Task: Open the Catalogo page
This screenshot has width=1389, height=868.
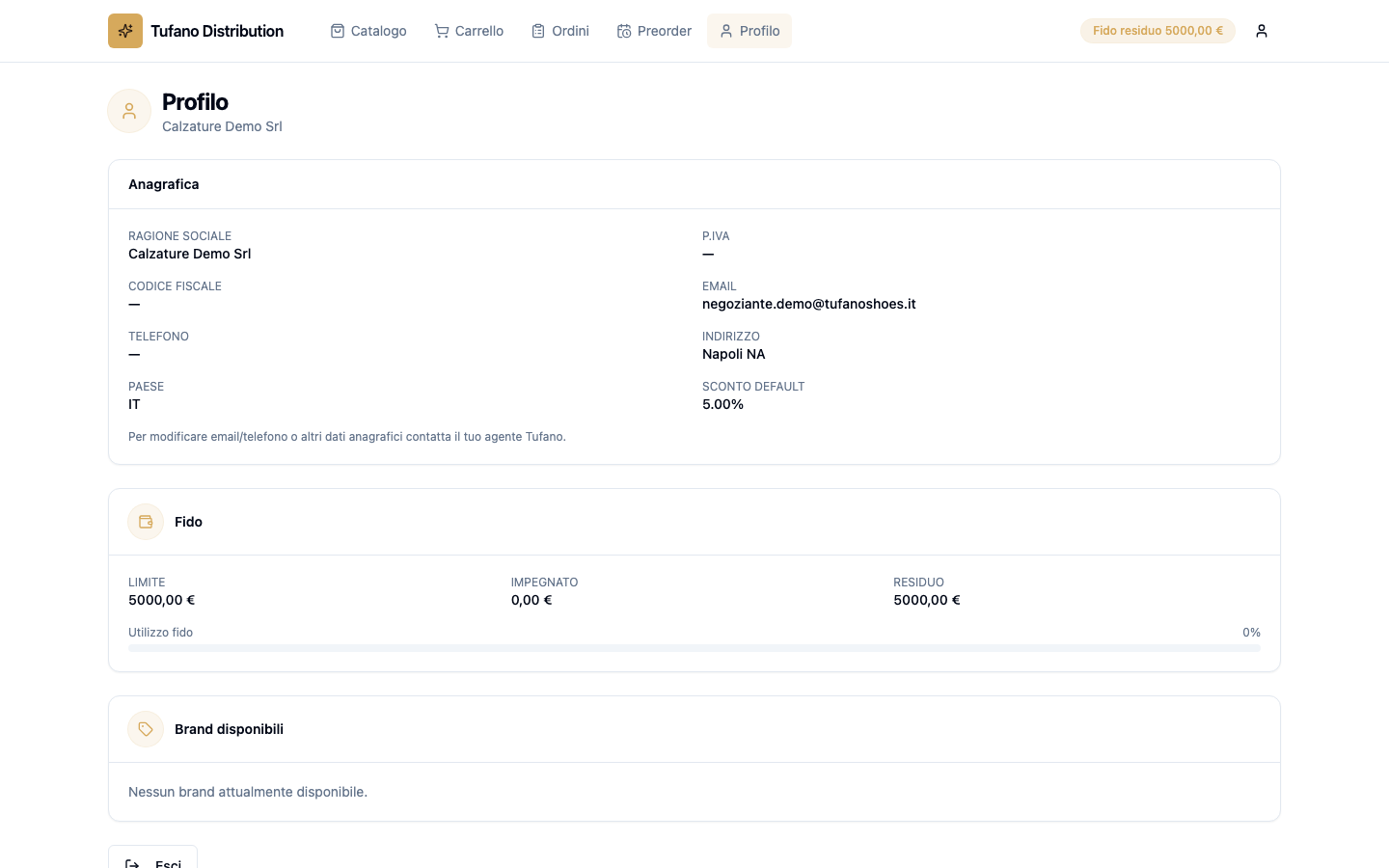Action: pyautogui.click(x=368, y=31)
